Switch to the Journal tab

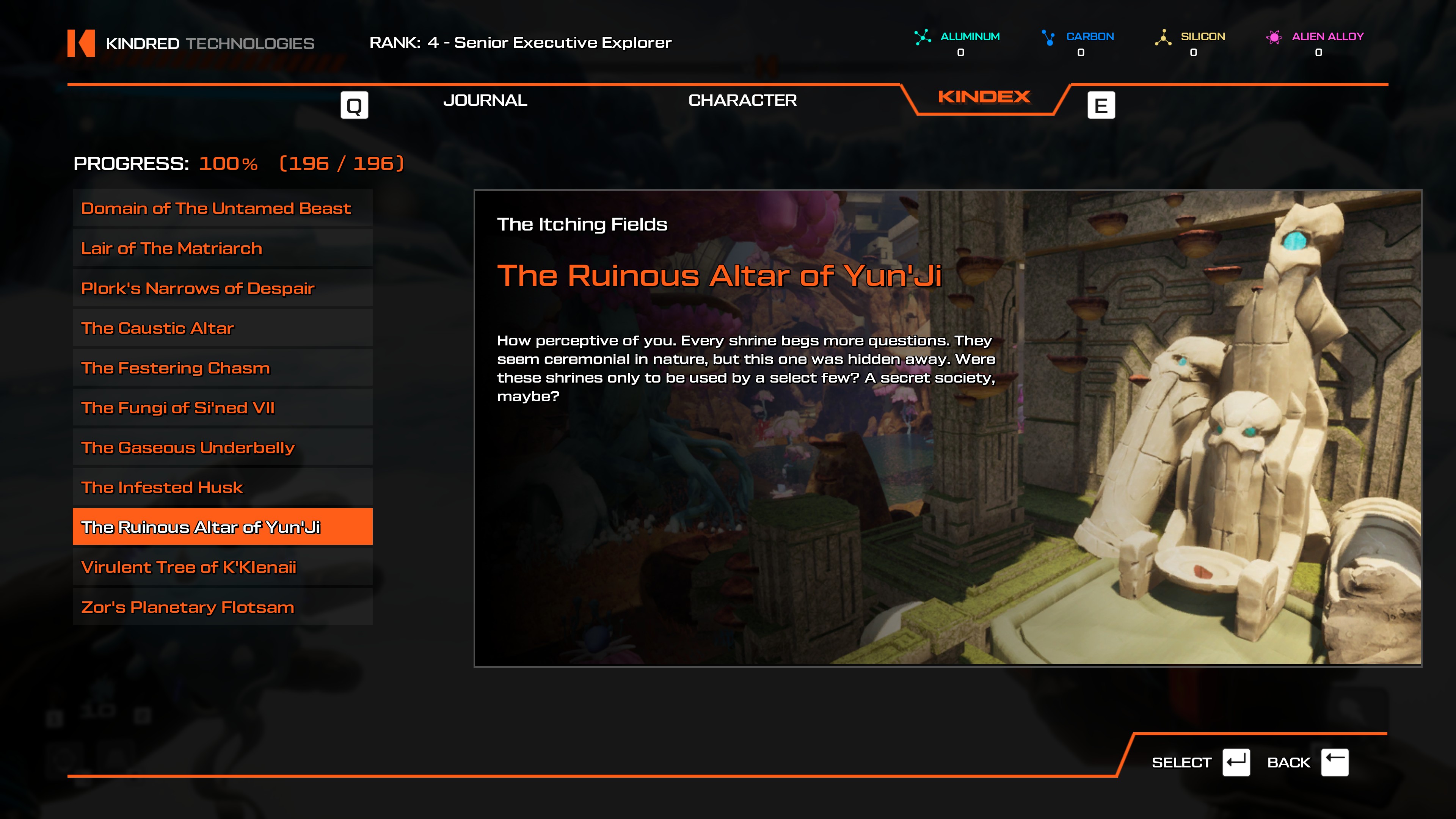(x=485, y=100)
